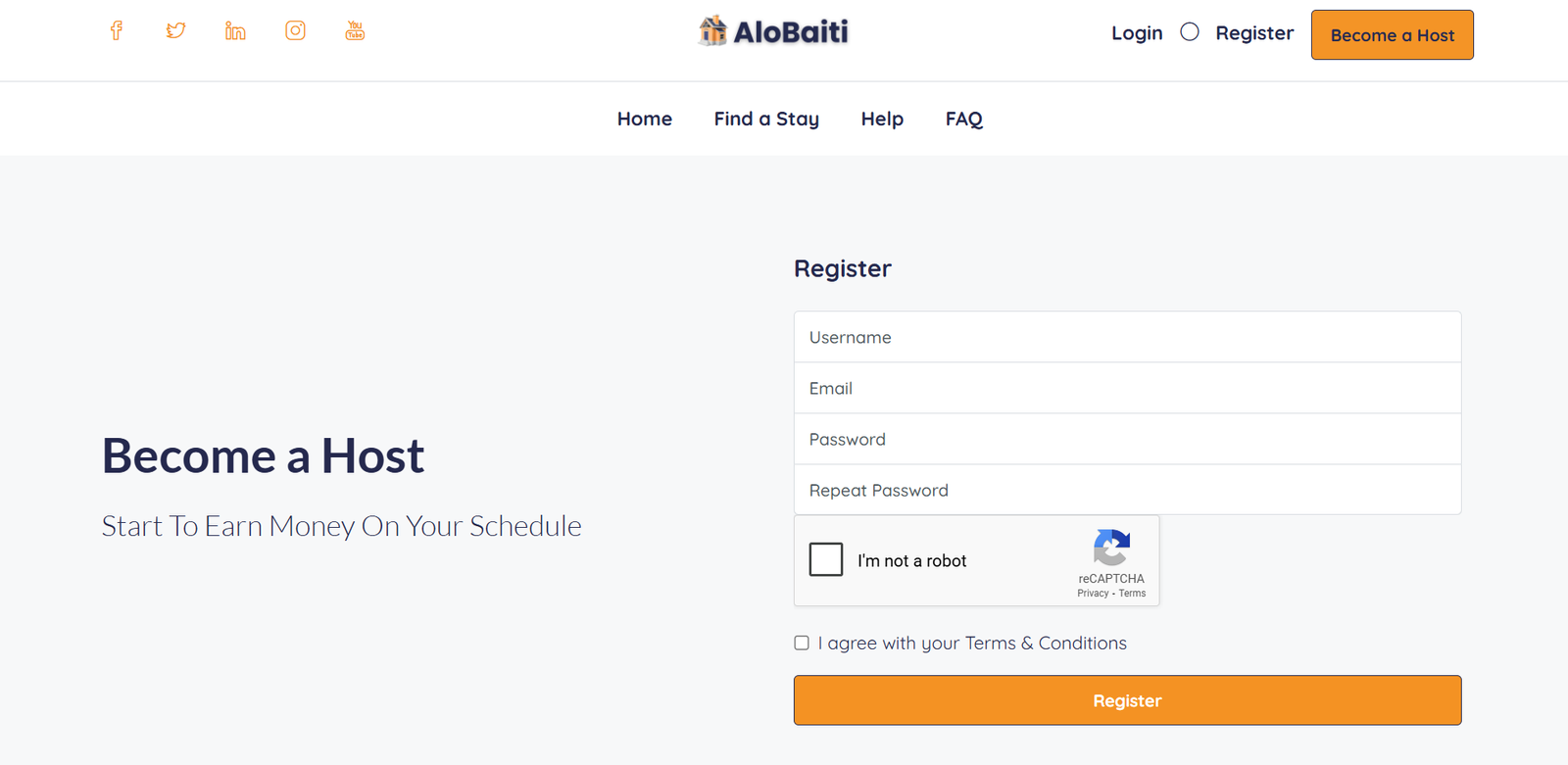1568x765 pixels.
Task: Click the reCAPTCHA logo icon
Action: 1111,548
